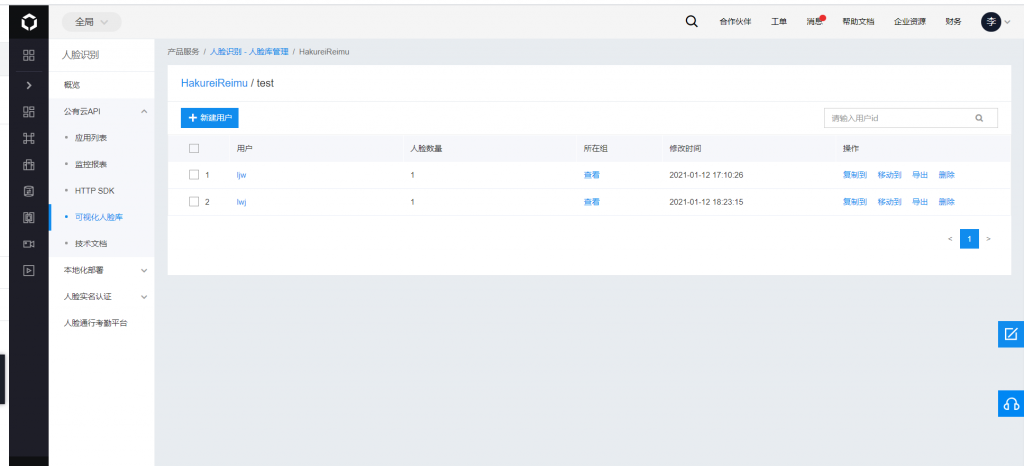Viewport: 1024px width, 466px height.
Task: Open the magnifier search in top bar
Action: (692, 22)
